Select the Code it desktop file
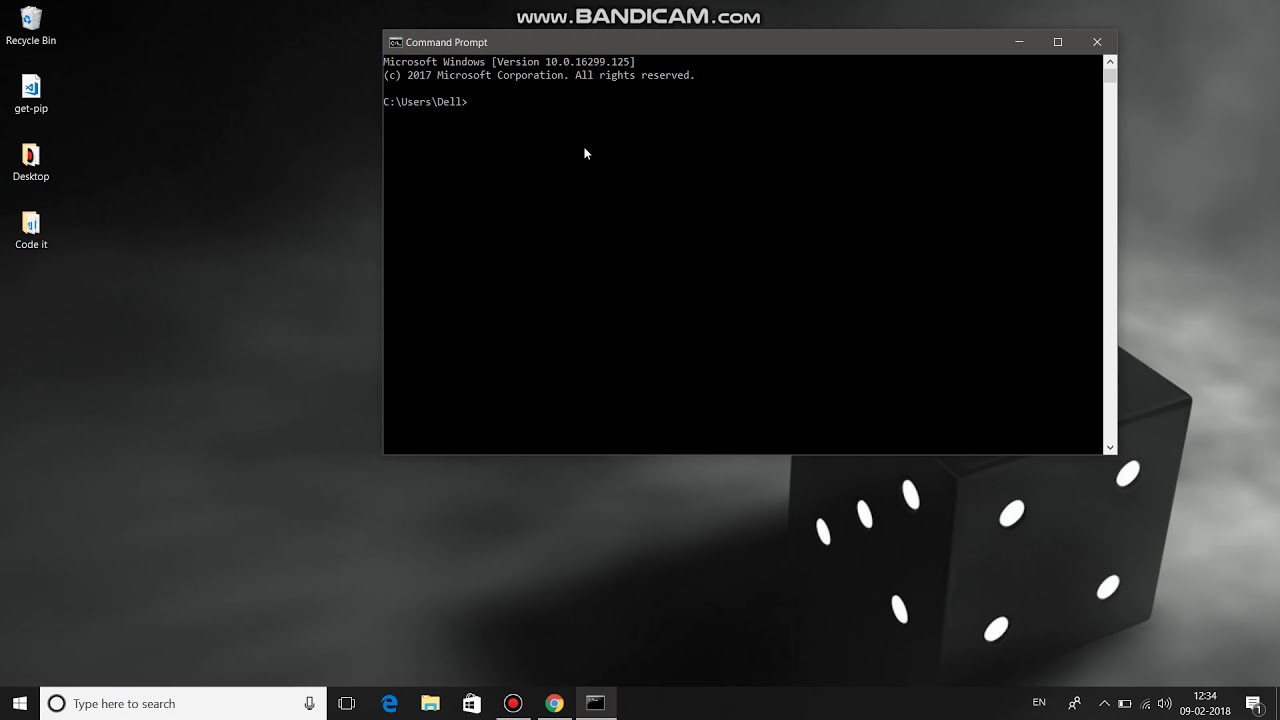The height and width of the screenshot is (720, 1280). pyautogui.click(x=31, y=230)
